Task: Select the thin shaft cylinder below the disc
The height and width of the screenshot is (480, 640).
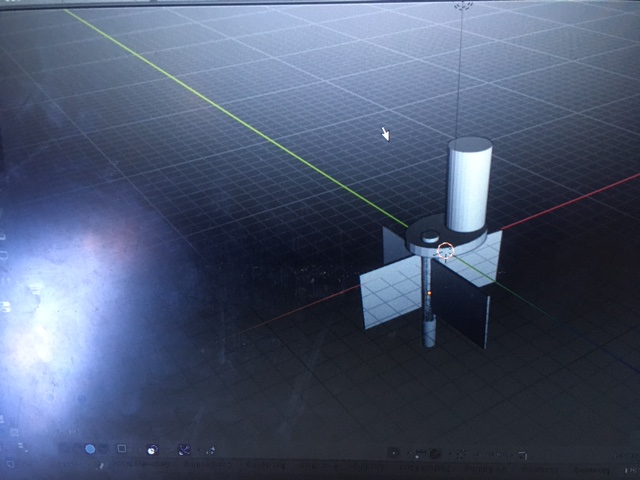Action: click(x=427, y=302)
